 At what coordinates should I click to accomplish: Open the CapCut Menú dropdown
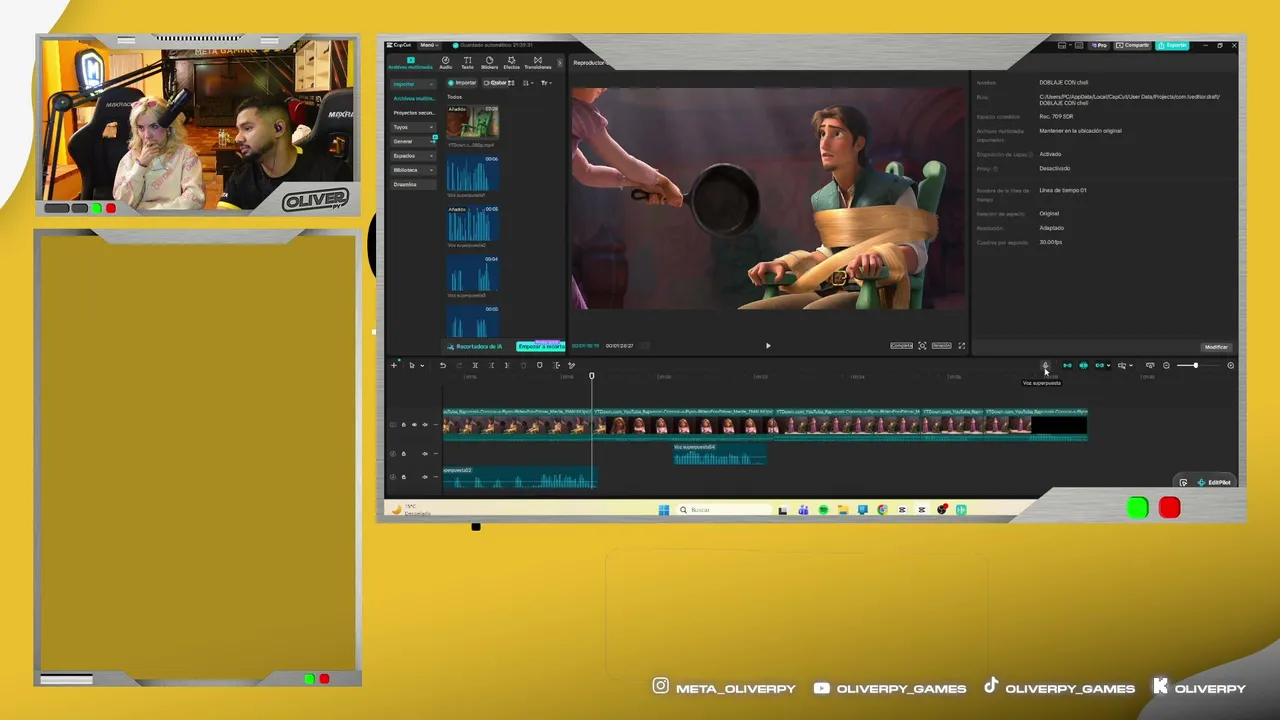(428, 45)
